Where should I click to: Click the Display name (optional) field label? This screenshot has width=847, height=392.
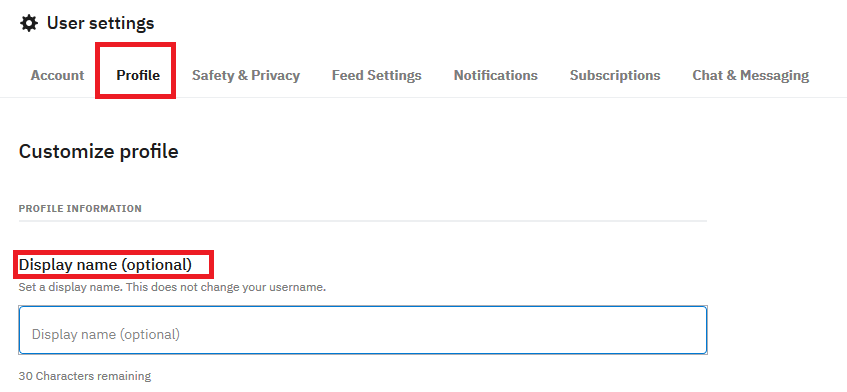click(x=105, y=265)
